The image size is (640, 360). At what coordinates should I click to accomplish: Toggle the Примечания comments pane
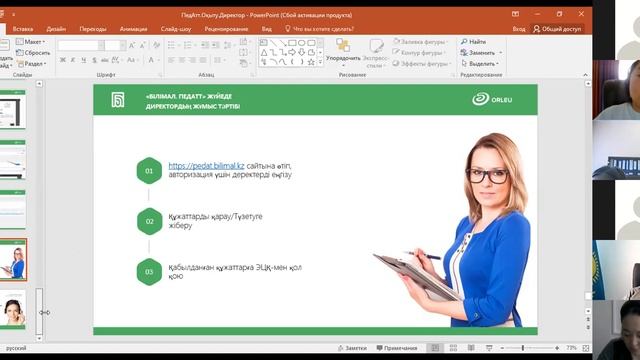coord(397,348)
